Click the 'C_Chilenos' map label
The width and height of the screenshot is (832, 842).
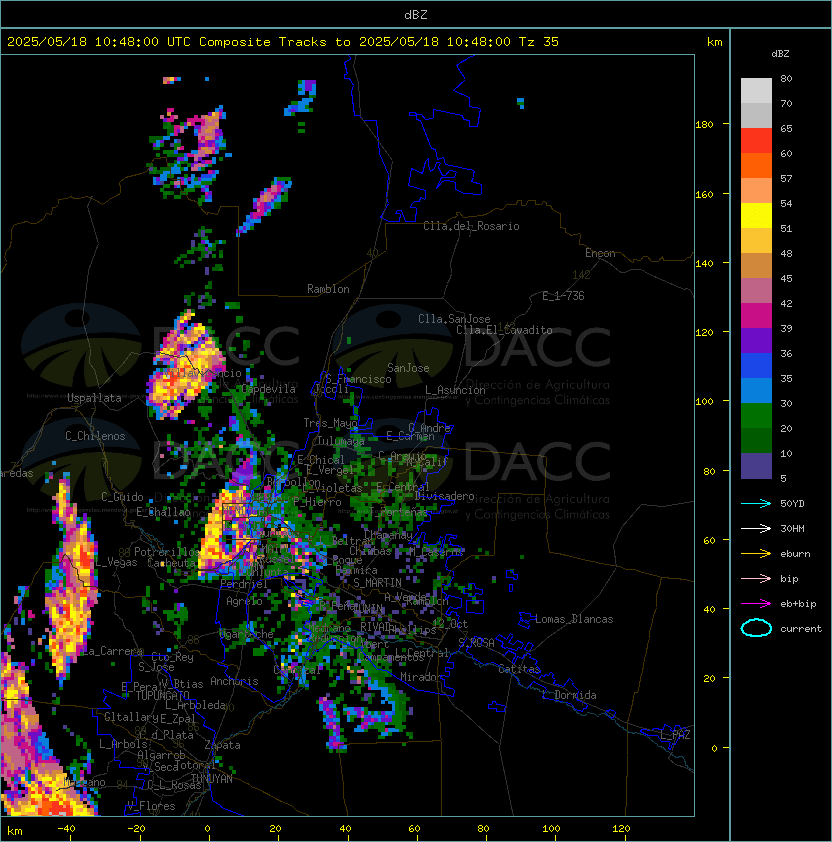click(95, 436)
